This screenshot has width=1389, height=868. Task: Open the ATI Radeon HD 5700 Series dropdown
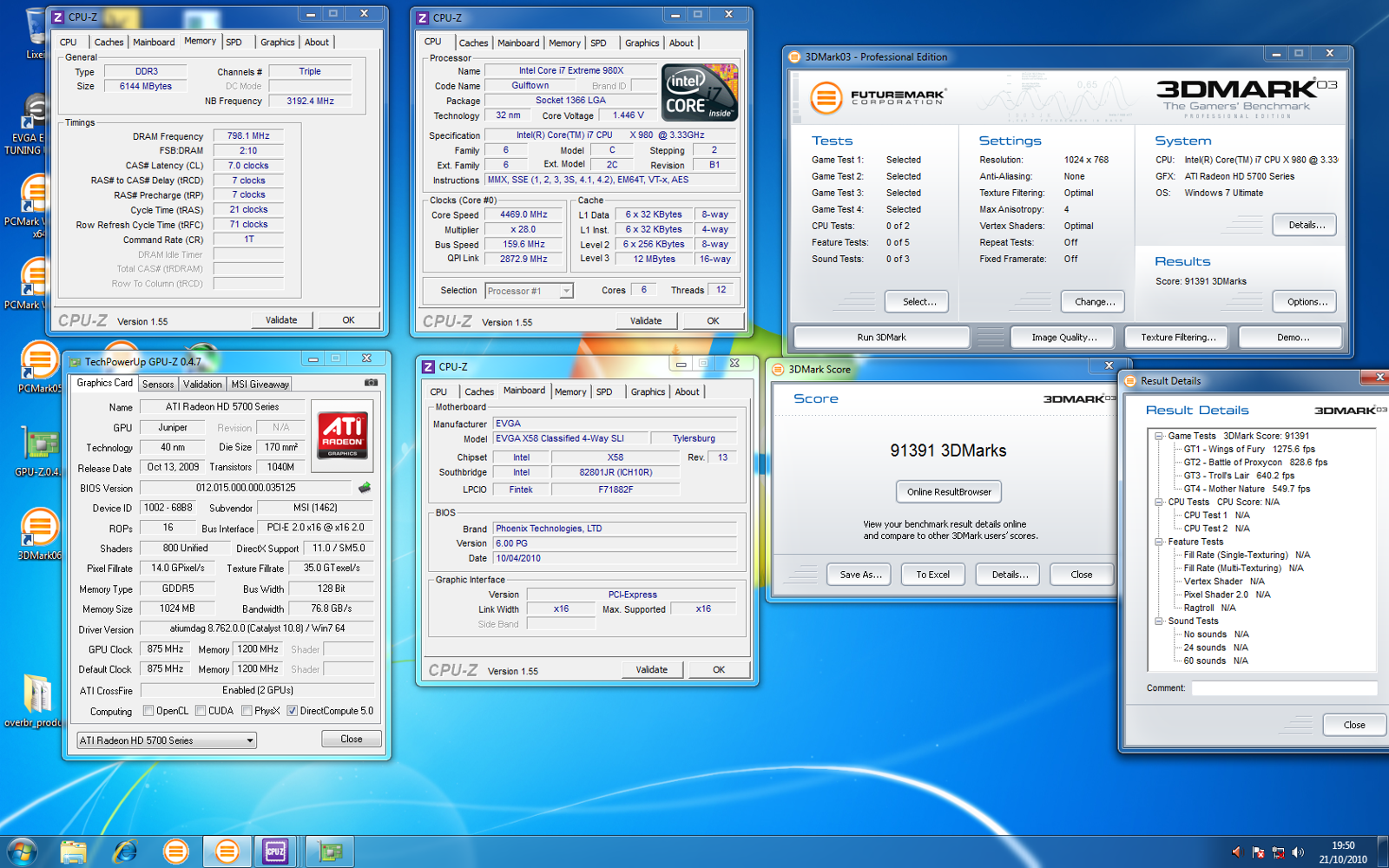pyautogui.click(x=166, y=740)
